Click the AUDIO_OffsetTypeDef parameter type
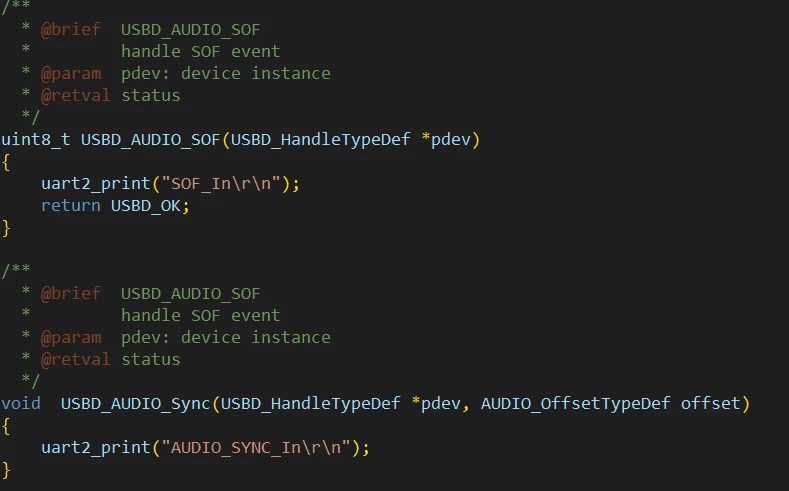 tap(576, 403)
